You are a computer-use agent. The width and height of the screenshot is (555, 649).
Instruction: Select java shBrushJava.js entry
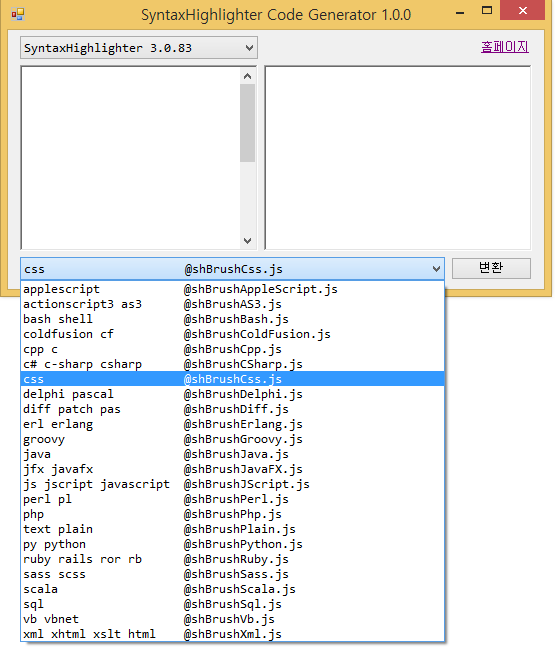[x=232, y=454]
